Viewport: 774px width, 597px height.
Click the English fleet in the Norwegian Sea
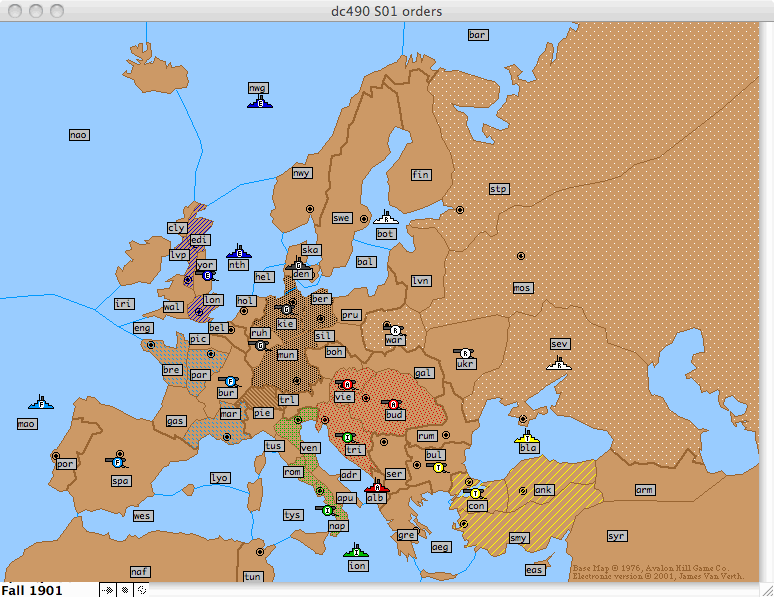pyautogui.click(x=260, y=101)
